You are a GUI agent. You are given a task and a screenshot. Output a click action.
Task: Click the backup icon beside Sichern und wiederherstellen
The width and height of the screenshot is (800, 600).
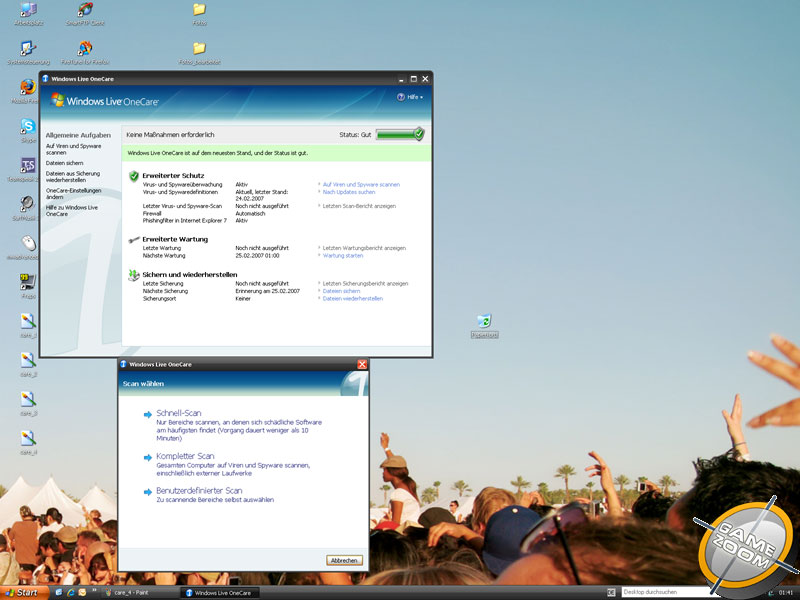(x=134, y=275)
